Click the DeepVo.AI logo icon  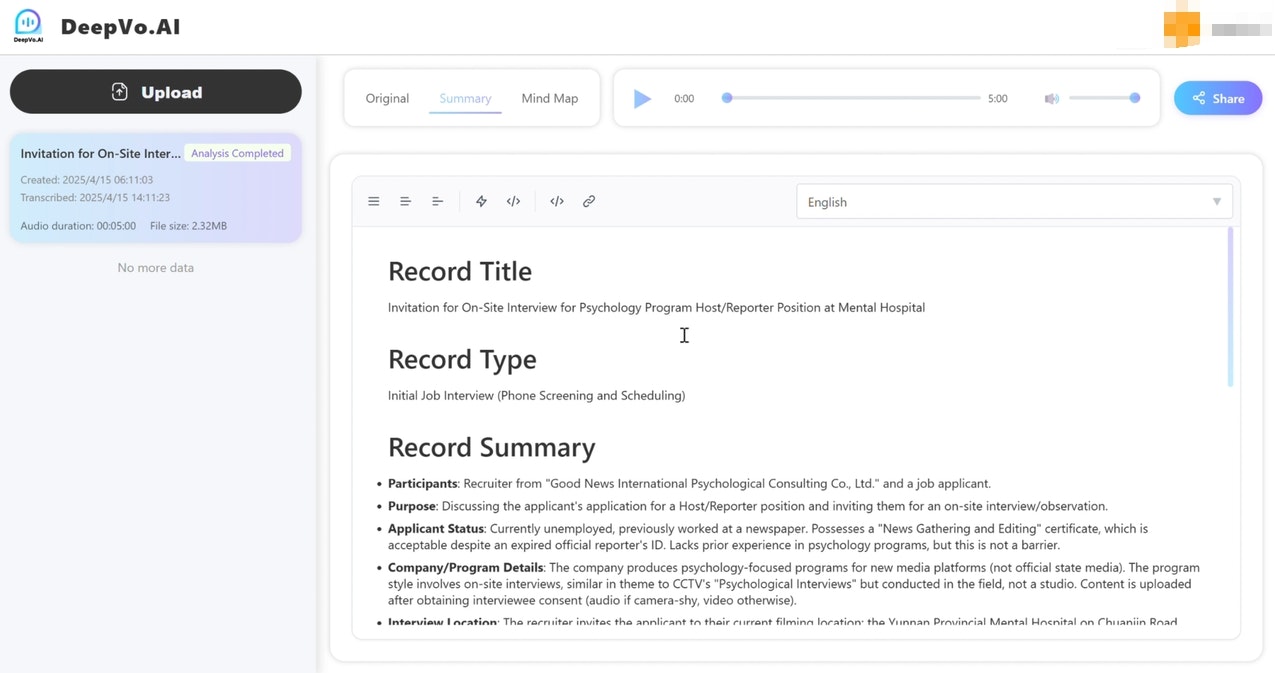point(28,26)
